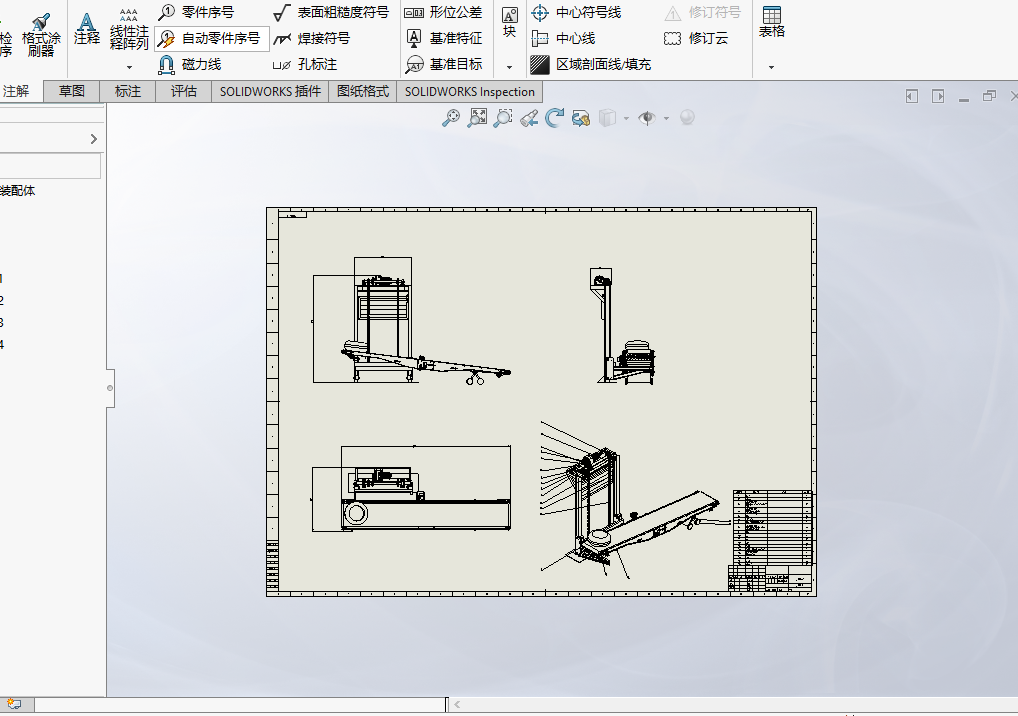Open the 标注 tab
The width and height of the screenshot is (1018, 716).
coord(127,92)
